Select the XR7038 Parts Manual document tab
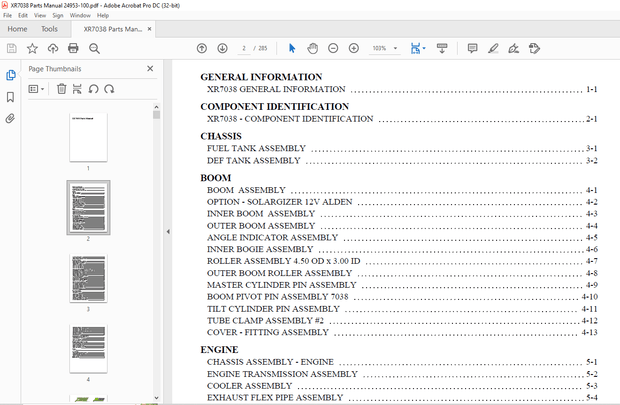620x405 pixels. point(112,29)
